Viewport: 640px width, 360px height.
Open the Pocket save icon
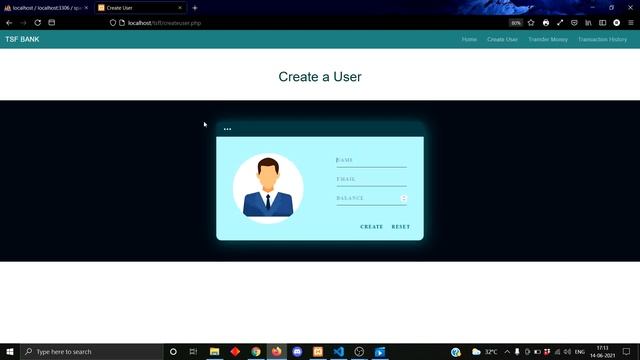[x=574, y=23]
